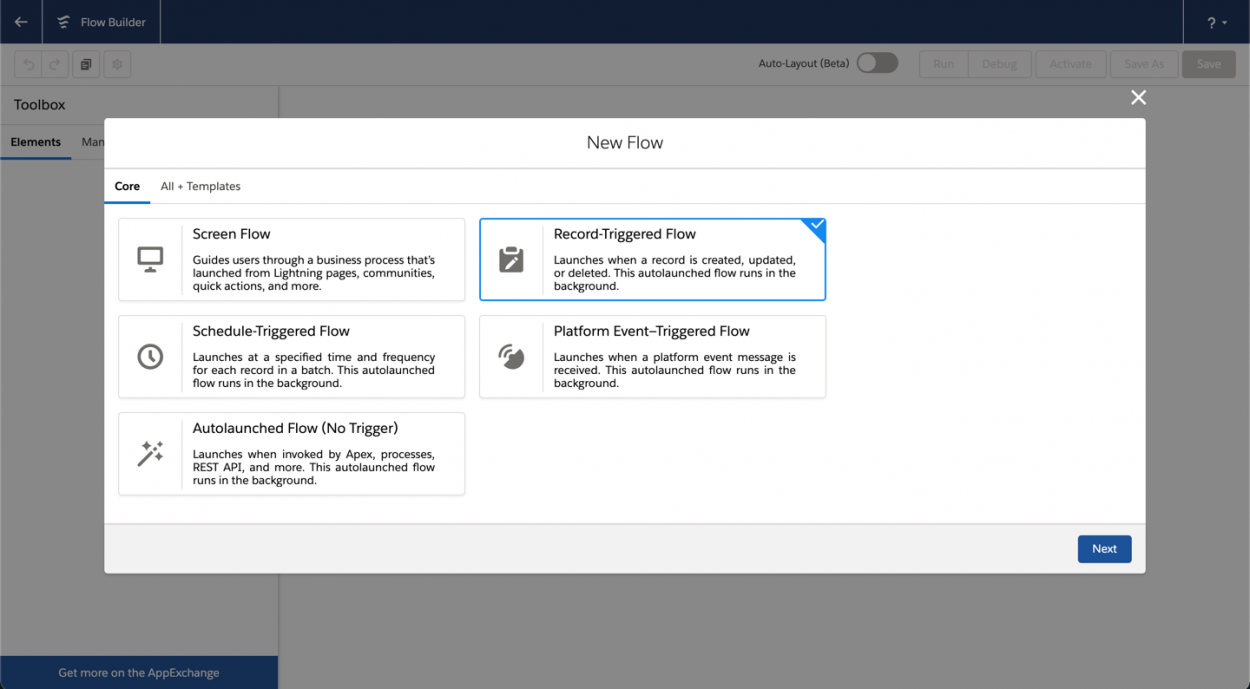Click the Flow Builder logo icon

coord(64,22)
